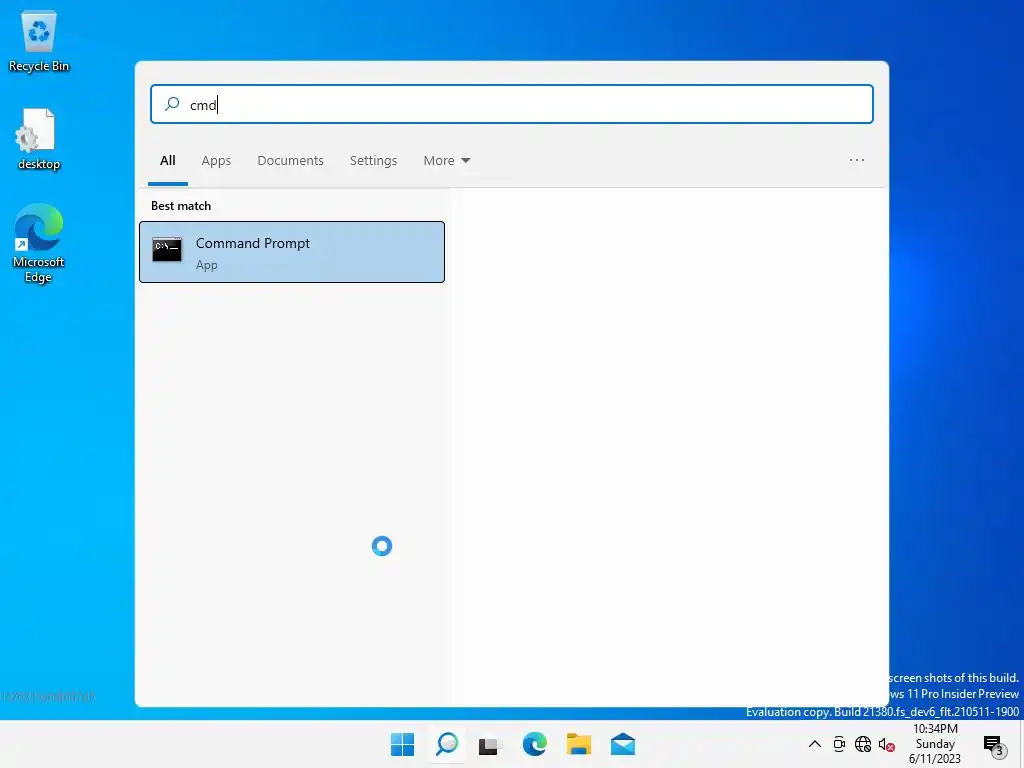Open network status tray icon
The image size is (1024, 768).
point(863,744)
